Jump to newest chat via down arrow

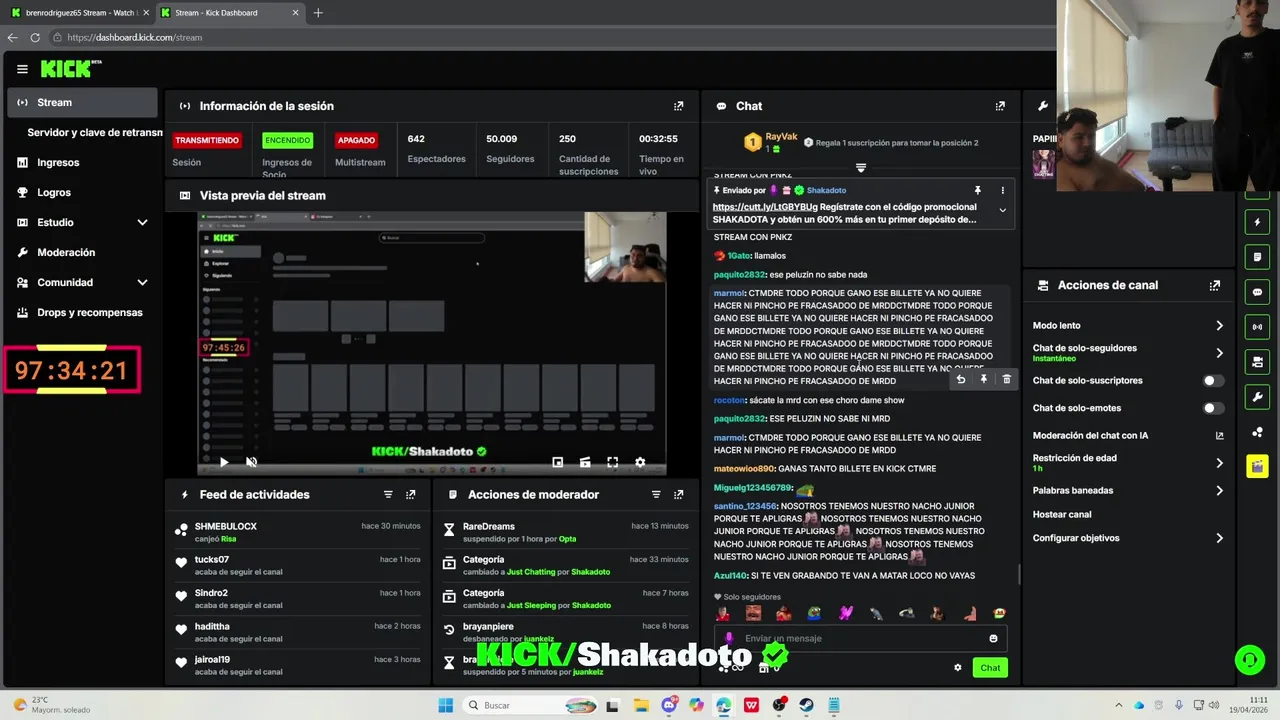[x=860, y=168]
